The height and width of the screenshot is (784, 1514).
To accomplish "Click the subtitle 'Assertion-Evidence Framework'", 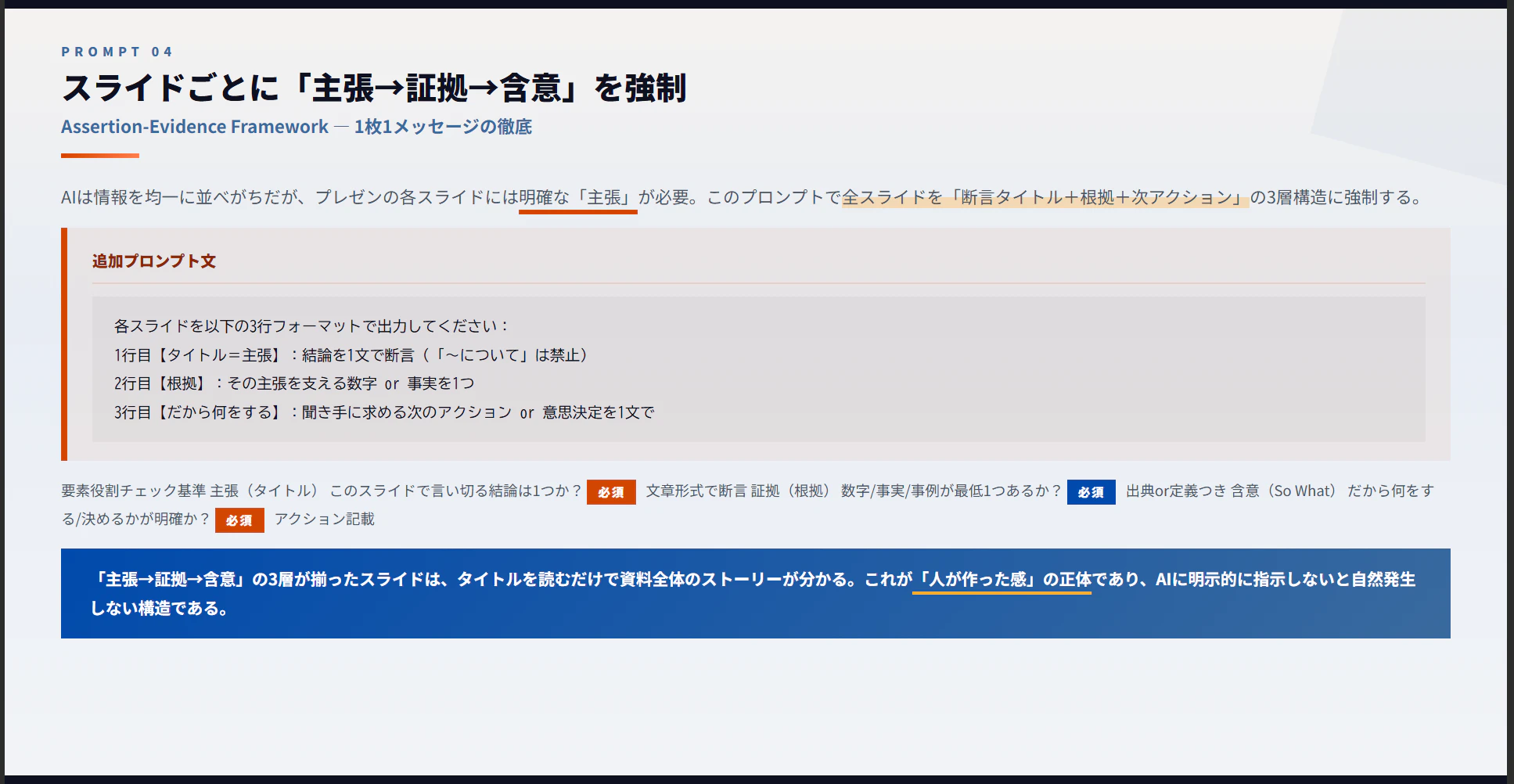I will click(x=195, y=127).
